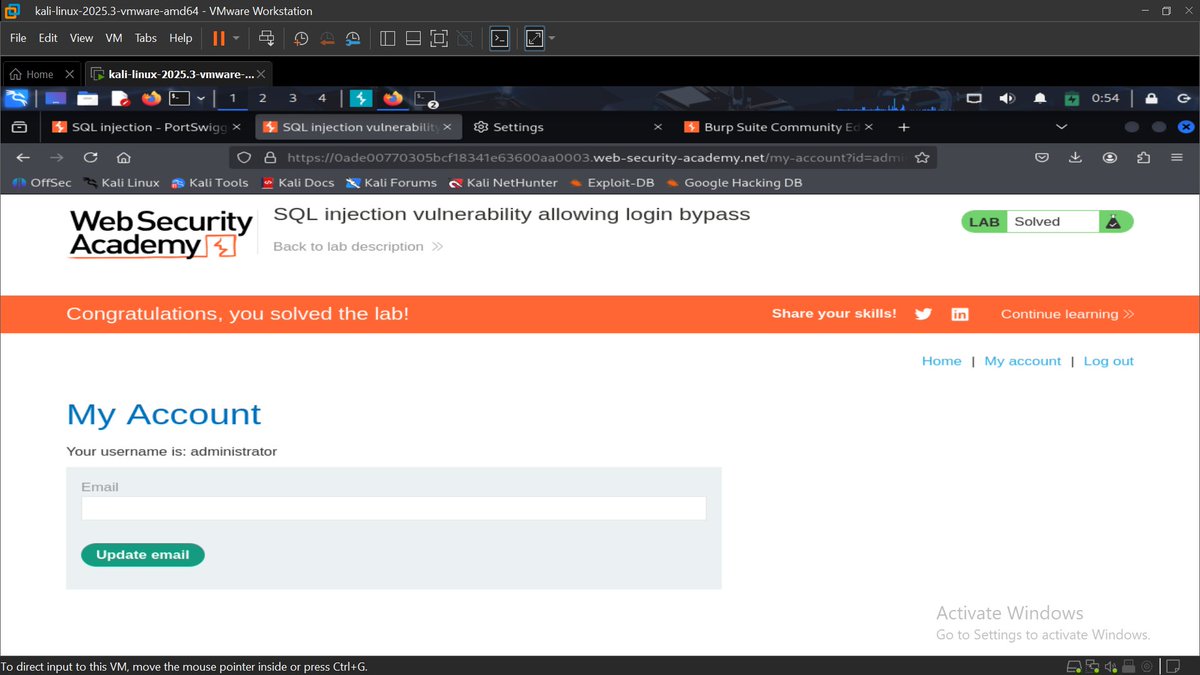Click the Update email button
Viewport: 1200px width, 675px height.
pyautogui.click(x=143, y=555)
